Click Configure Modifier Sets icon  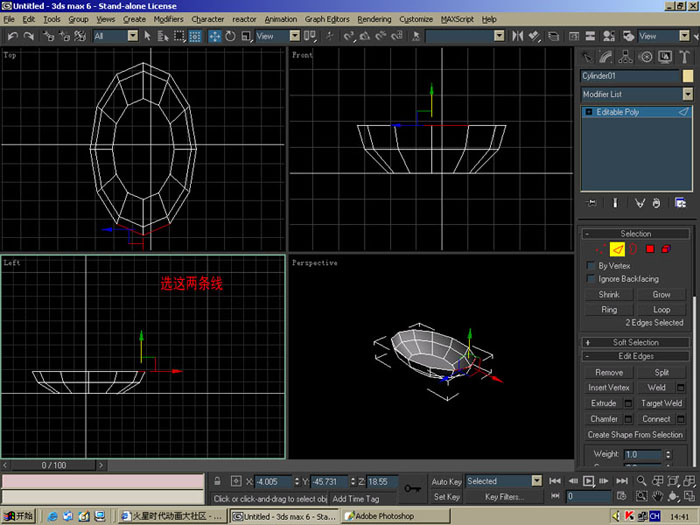pos(680,203)
